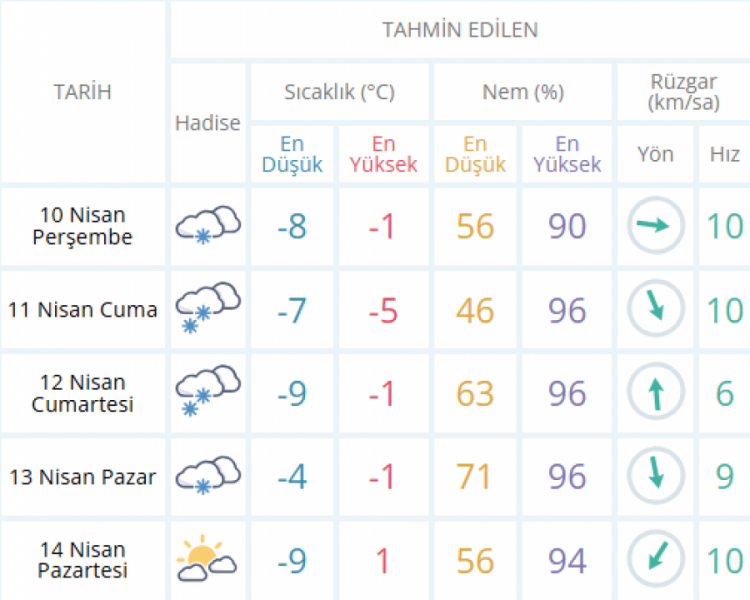
Task: Click the snowy cloud icon for 10 Nisan Perşembe
Action: tap(208, 226)
